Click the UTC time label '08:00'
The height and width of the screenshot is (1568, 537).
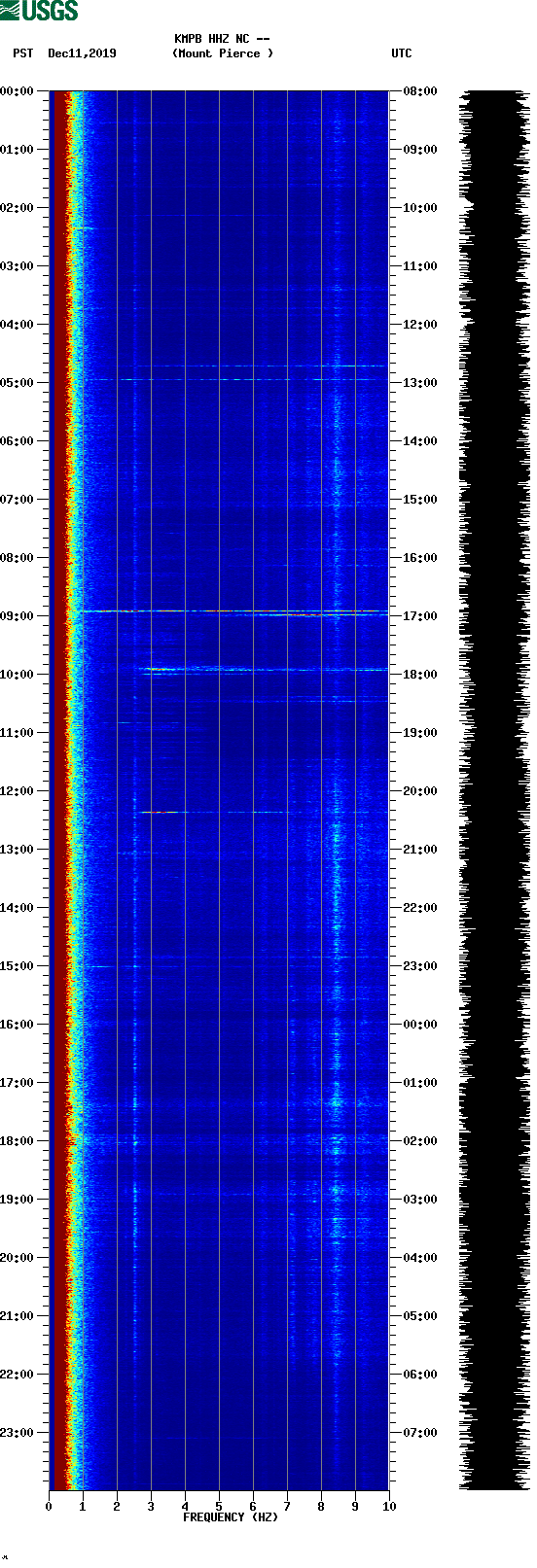(419, 91)
